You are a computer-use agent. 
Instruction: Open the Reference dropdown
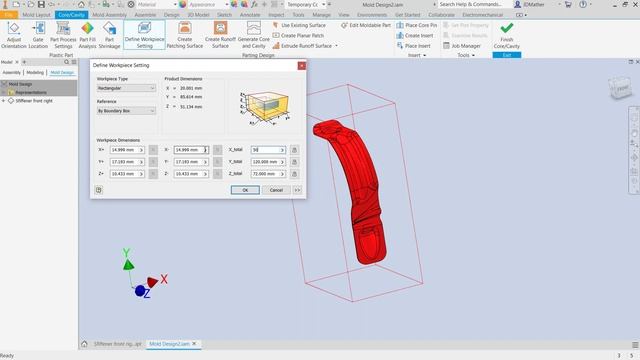click(x=126, y=111)
